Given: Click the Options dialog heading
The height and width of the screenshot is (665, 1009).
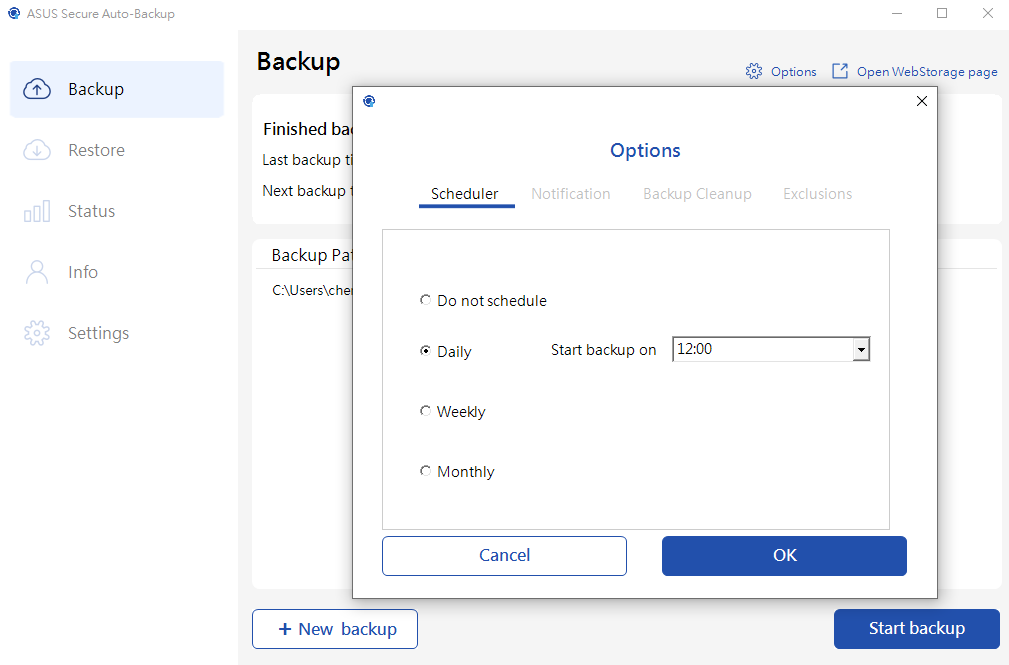Looking at the screenshot, I should pos(645,150).
